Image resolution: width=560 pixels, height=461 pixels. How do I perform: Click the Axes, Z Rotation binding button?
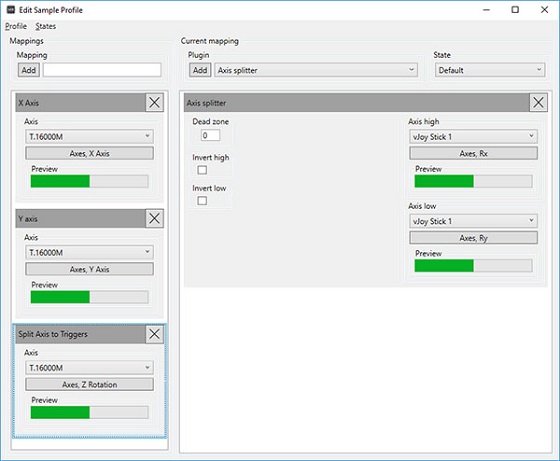pos(89,385)
